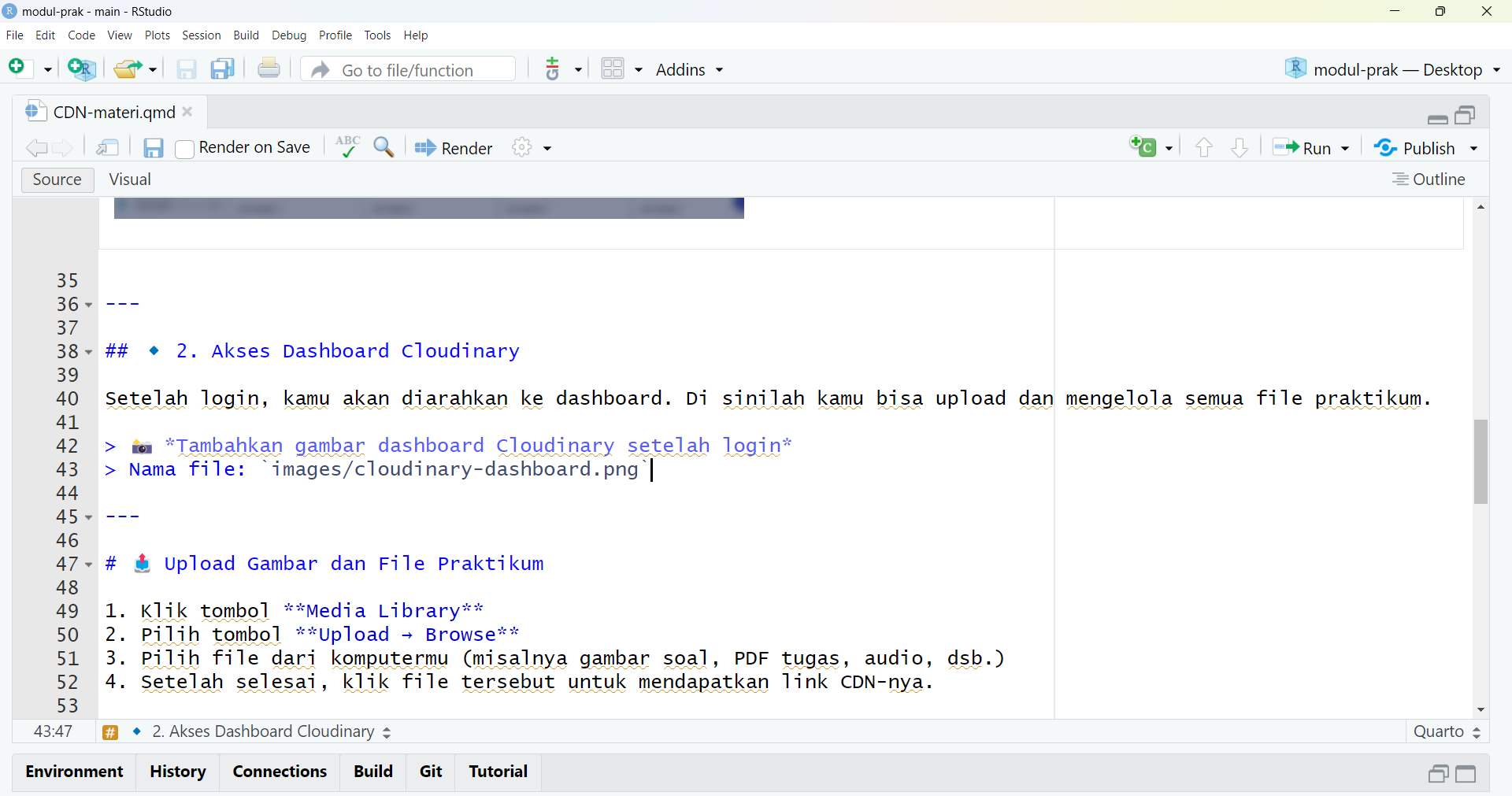Open the Session menu
Viewport: 1512px width, 796px height.
pyautogui.click(x=202, y=35)
